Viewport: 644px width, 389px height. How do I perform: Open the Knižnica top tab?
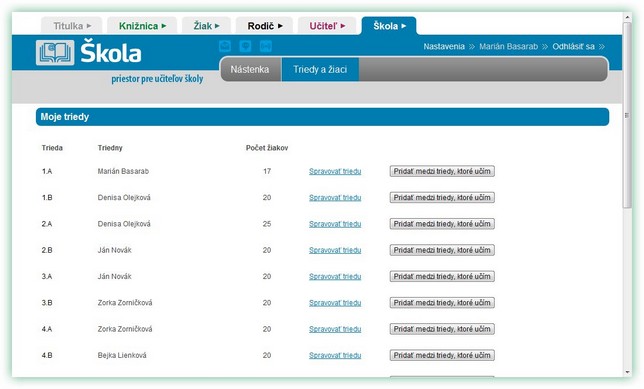coord(142,26)
